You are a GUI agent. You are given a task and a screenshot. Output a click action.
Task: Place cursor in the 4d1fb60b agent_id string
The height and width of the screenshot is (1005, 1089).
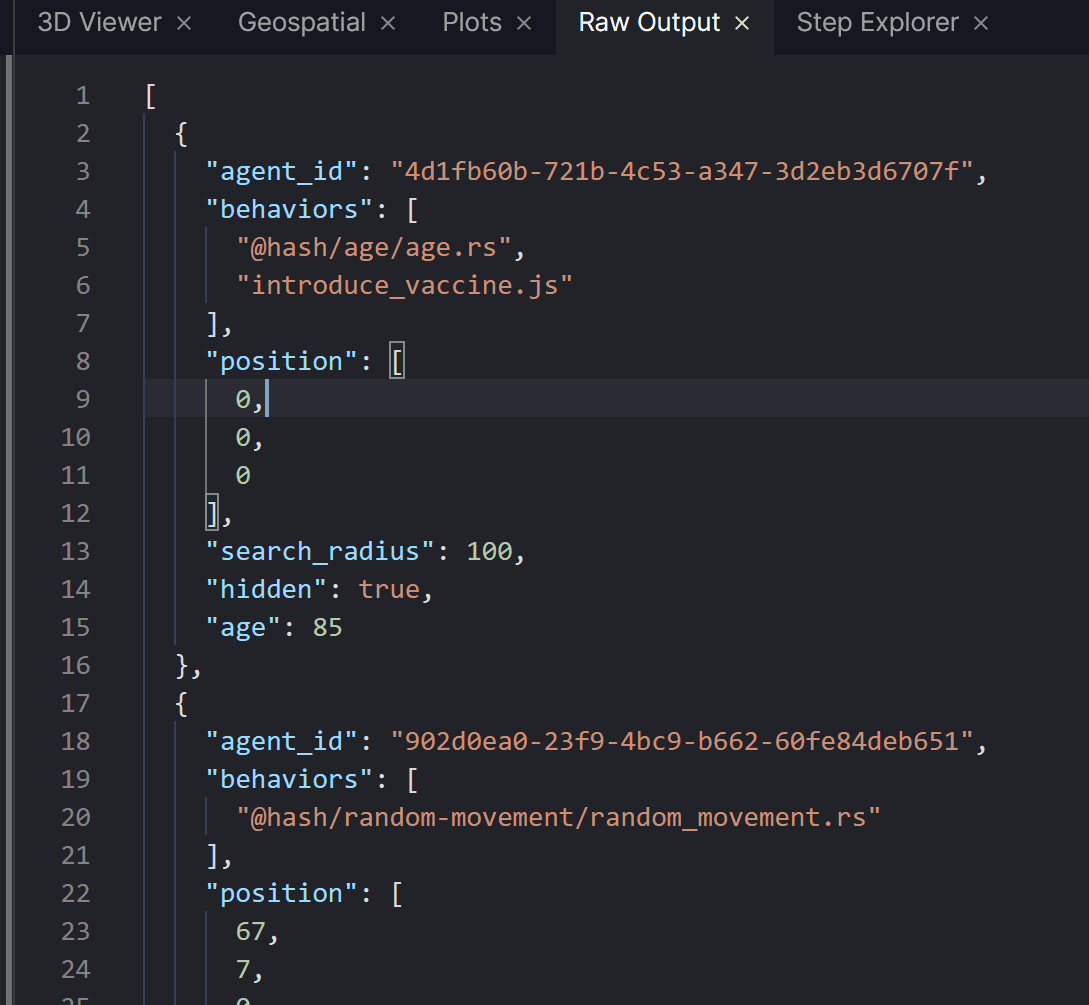point(682,172)
